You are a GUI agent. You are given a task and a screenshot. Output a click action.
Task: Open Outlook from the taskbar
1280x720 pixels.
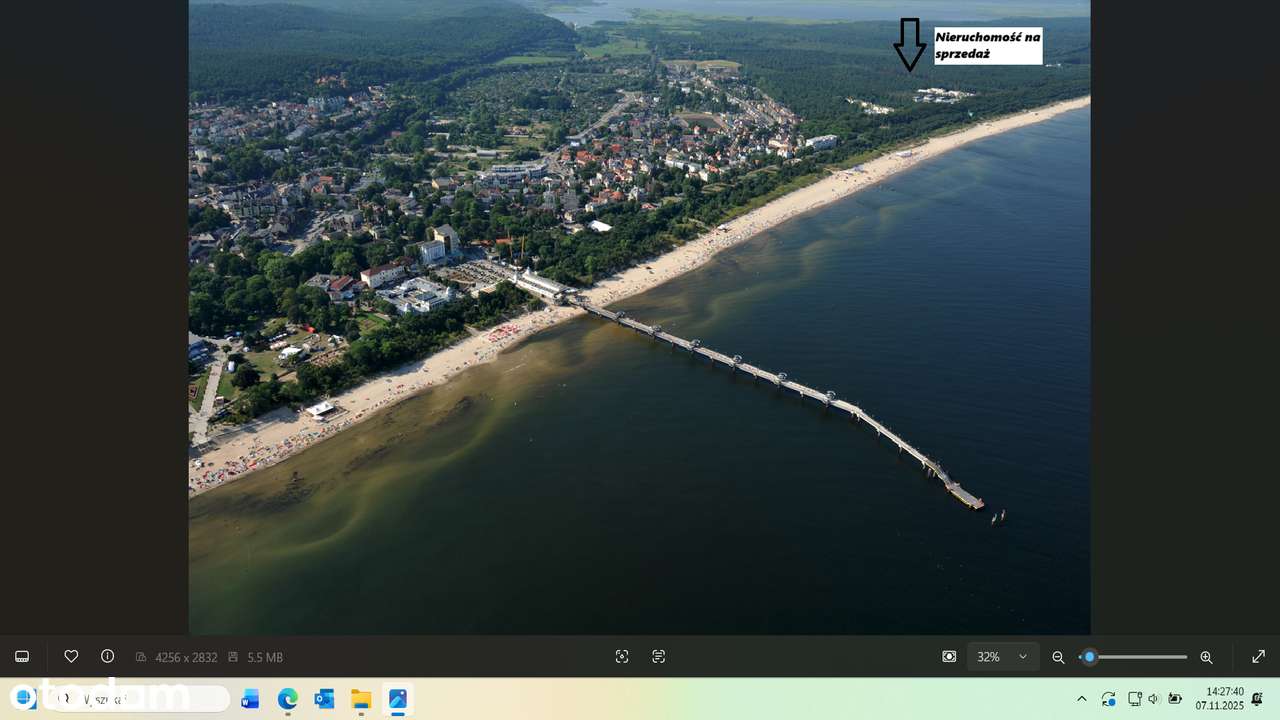coord(324,699)
